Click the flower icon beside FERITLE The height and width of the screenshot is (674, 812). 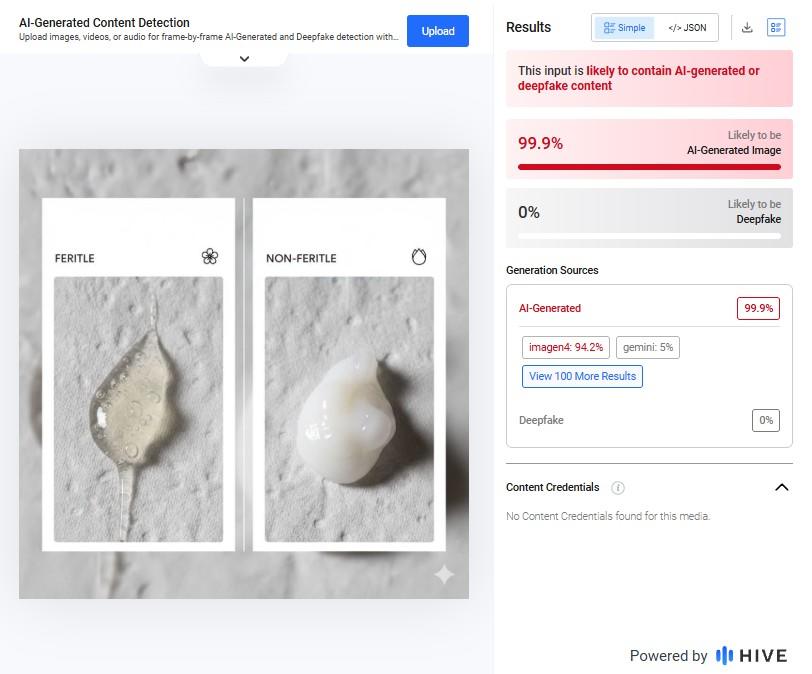click(210, 256)
